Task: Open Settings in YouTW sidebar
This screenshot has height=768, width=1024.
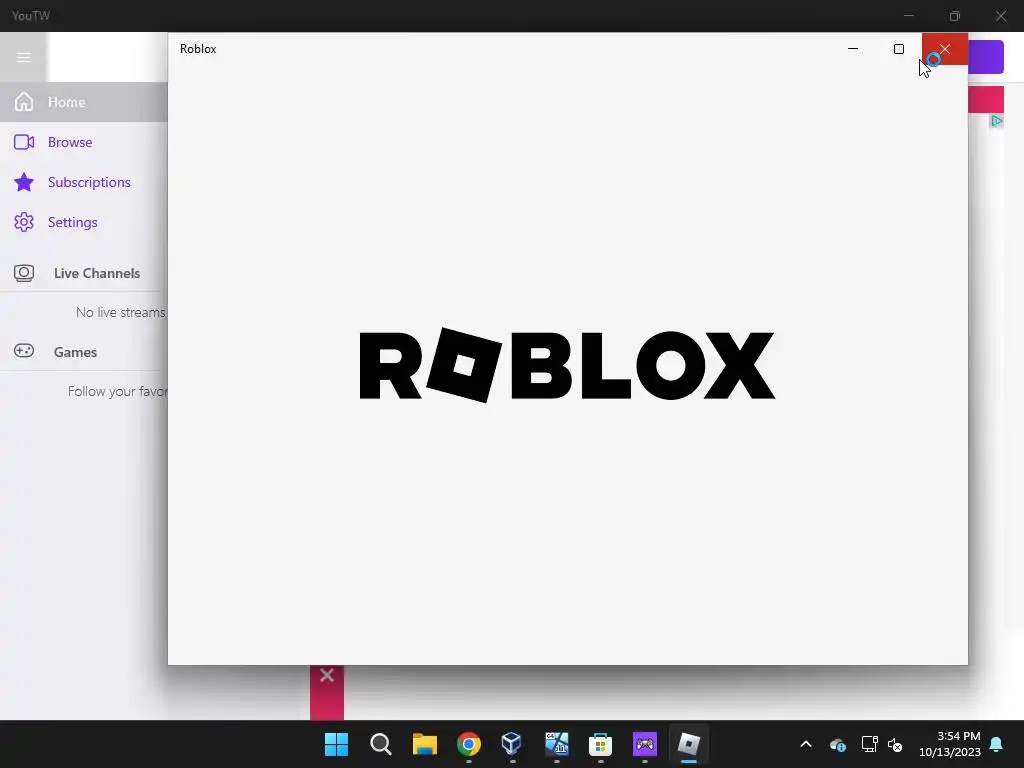Action: (84, 222)
